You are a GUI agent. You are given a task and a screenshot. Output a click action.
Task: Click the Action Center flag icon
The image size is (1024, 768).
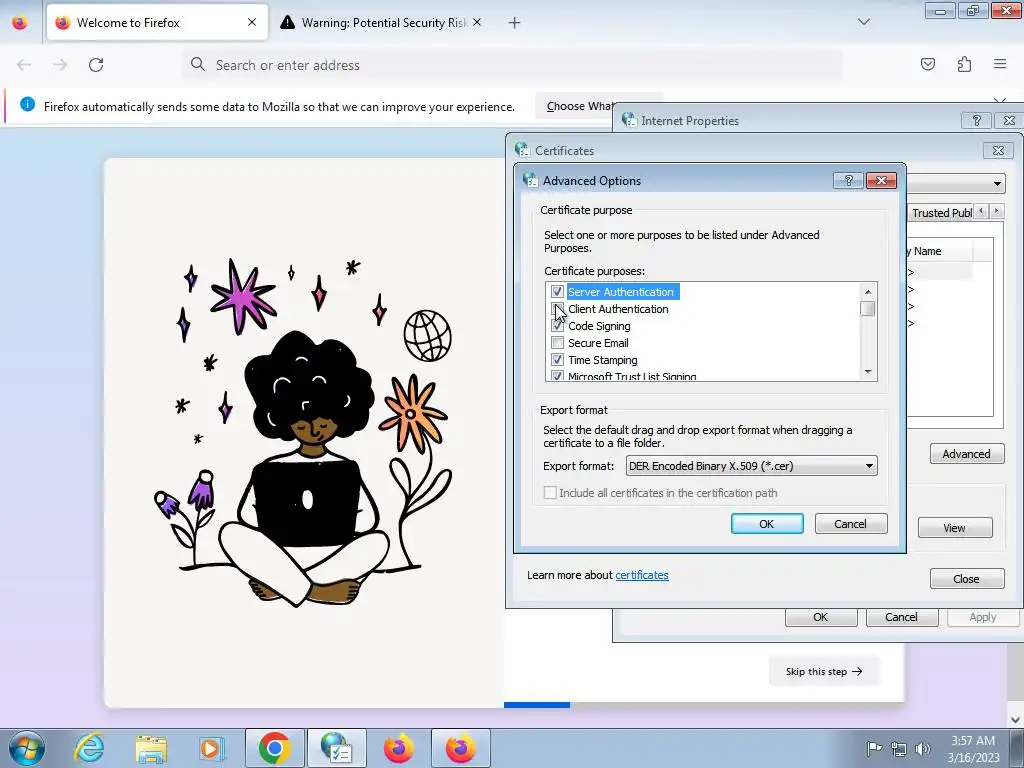tap(874, 748)
